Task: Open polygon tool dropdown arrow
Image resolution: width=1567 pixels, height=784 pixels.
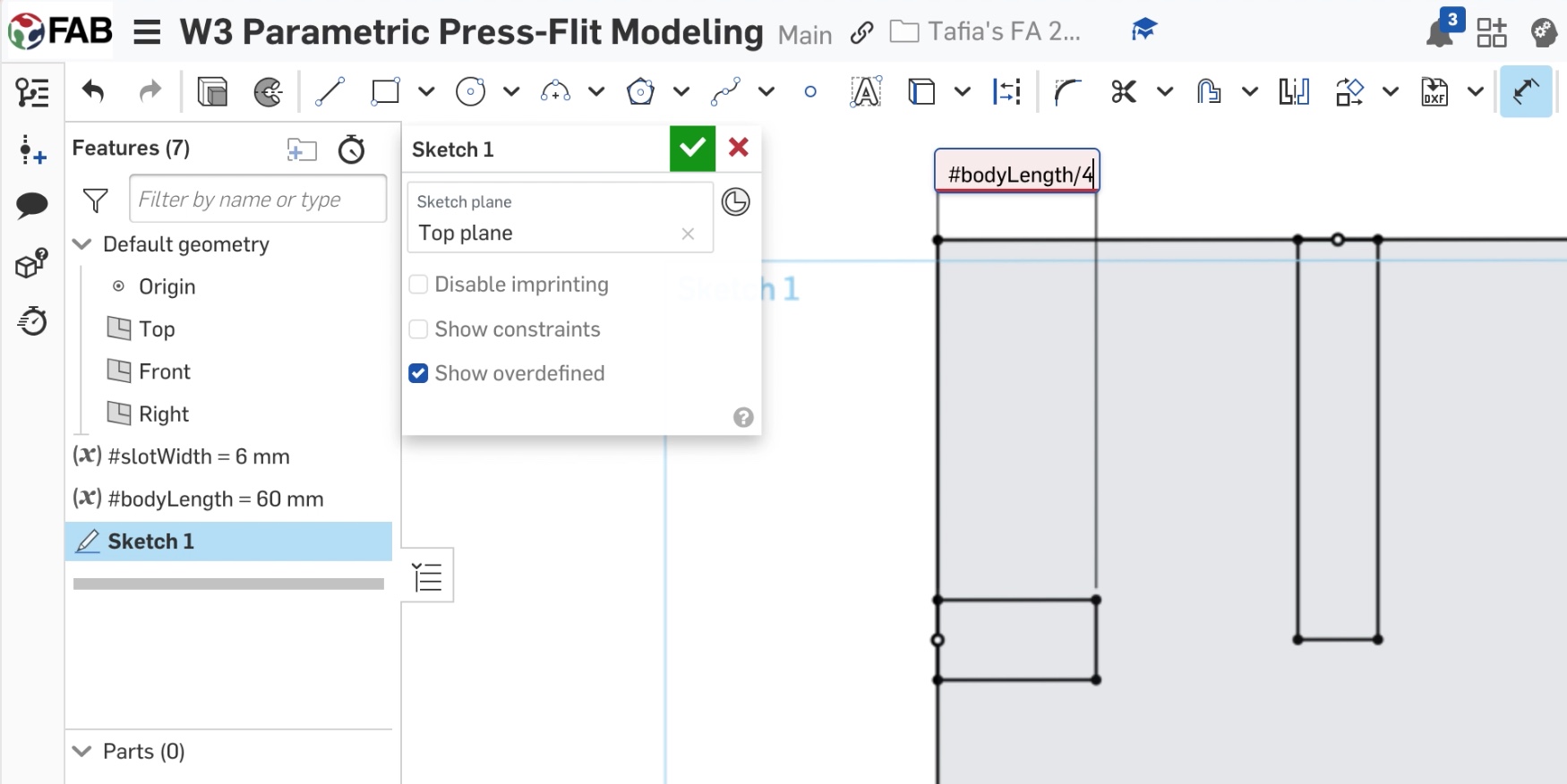Action: (681, 91)
